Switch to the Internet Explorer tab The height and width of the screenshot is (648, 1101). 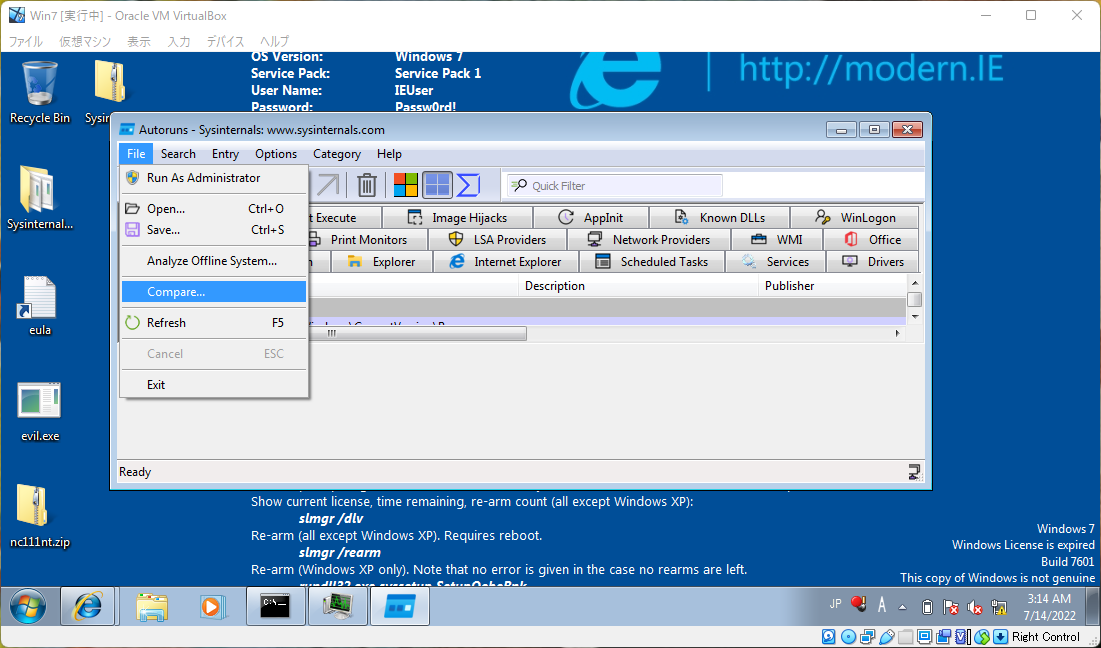coord(506,261)
